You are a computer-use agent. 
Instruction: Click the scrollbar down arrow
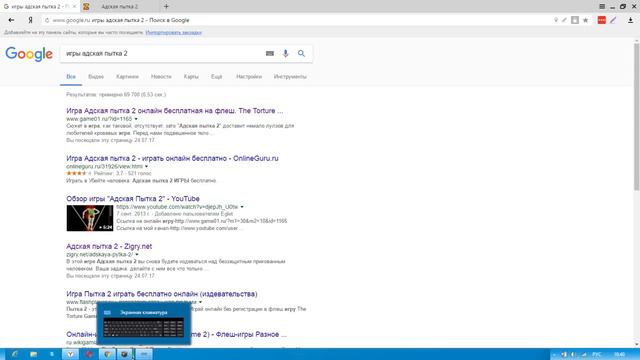coord(636,345)
